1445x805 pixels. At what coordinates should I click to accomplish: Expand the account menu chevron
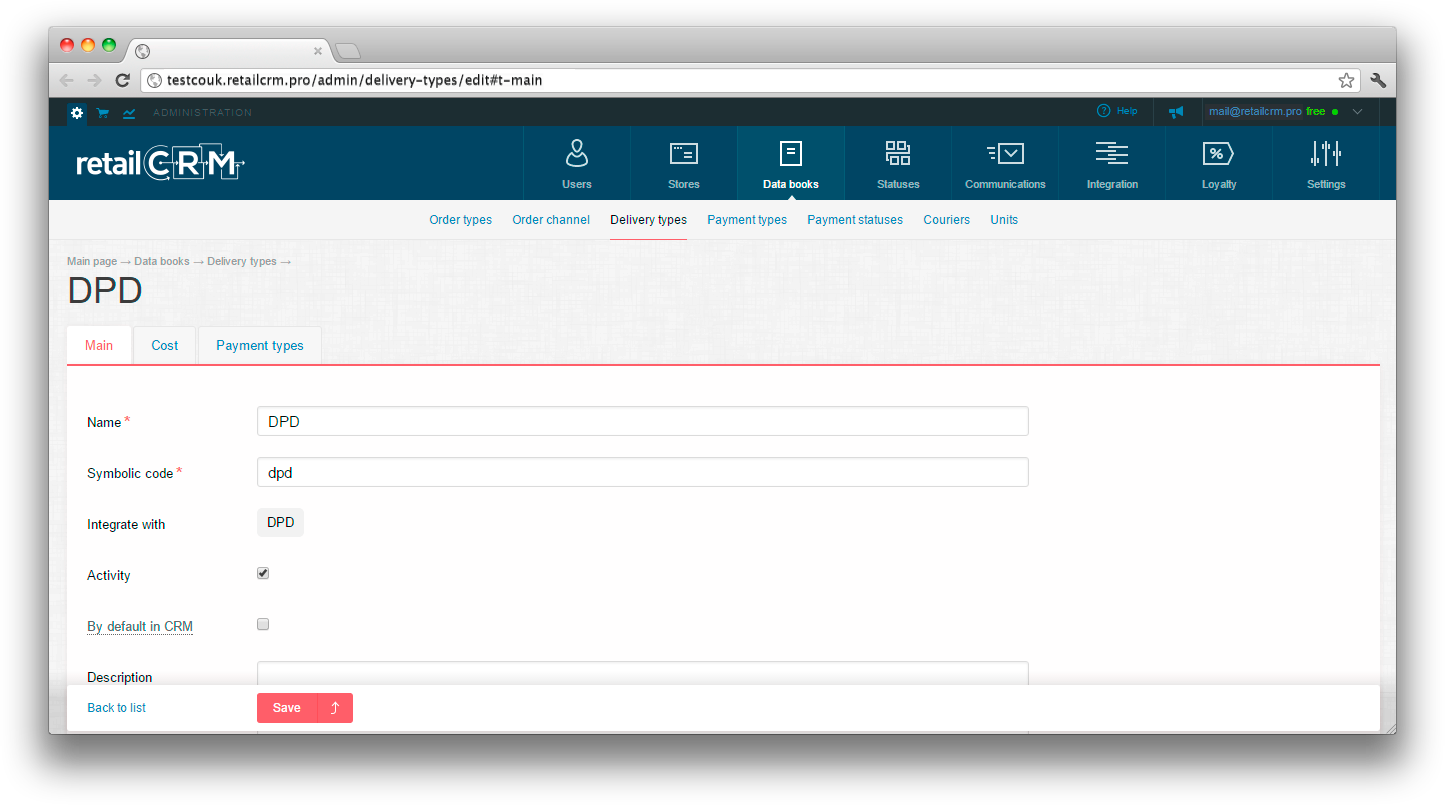point(1357,112)
